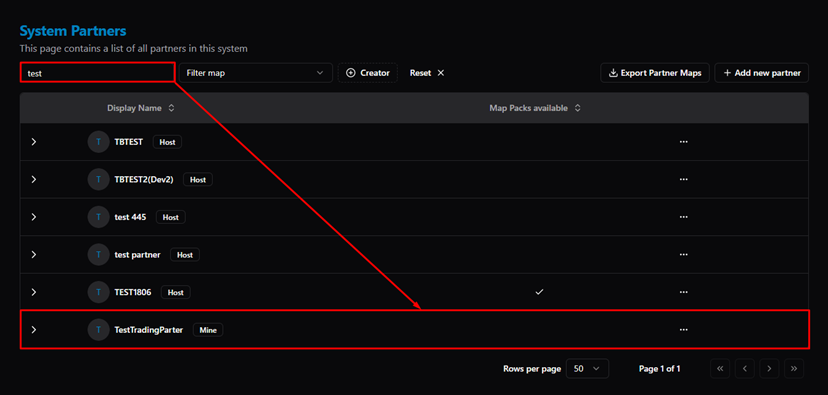Click the Host badge on test 445
Screen dimensions: 828x395
[x=171, y=217]
